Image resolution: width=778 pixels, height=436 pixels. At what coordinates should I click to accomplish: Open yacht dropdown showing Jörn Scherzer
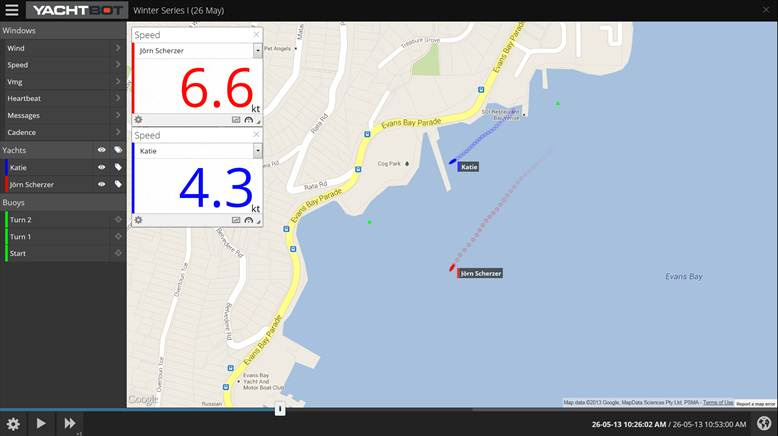[257, 50]
